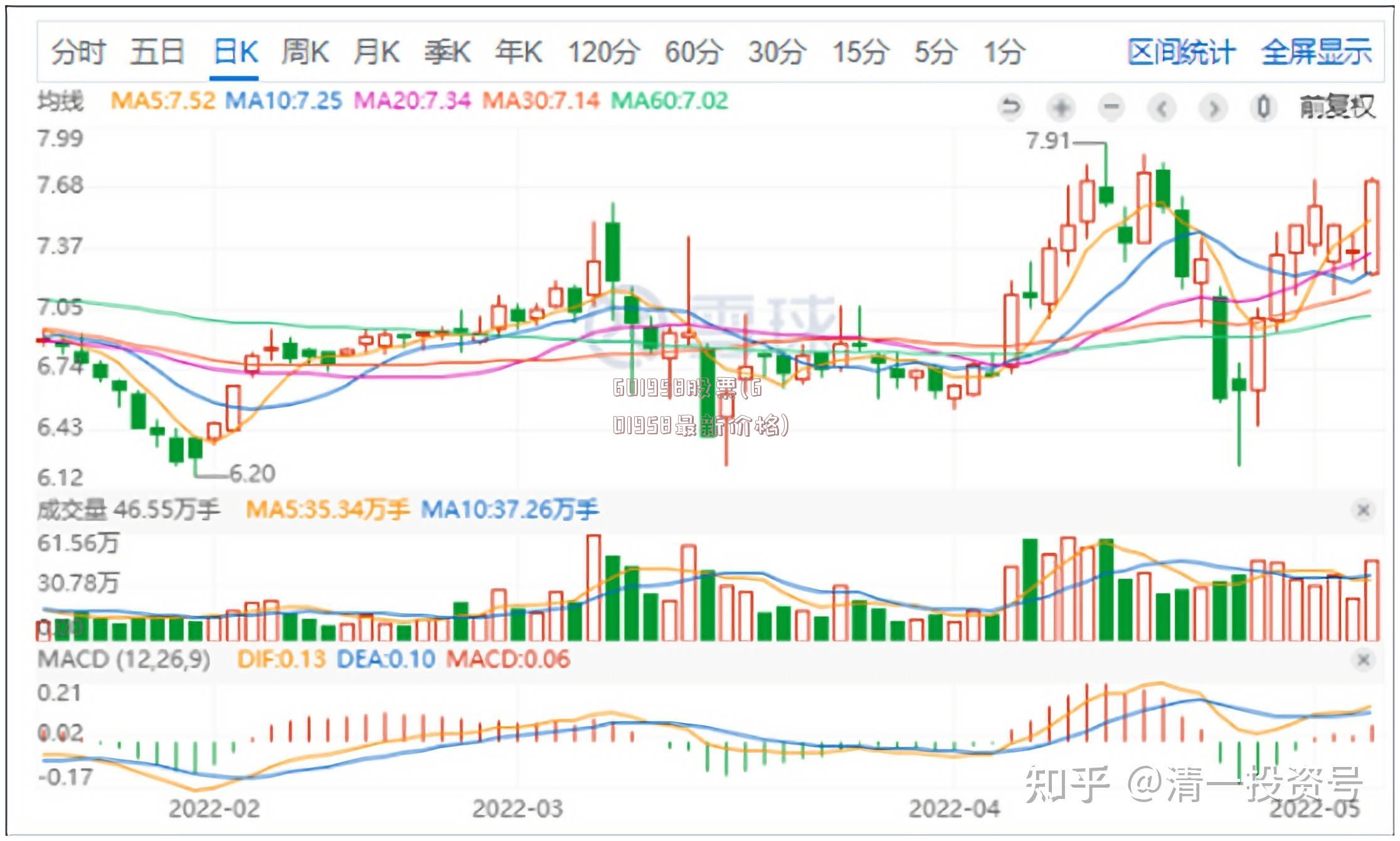The image size is (1400, 841).
Task: Click the MA5:7.52 legend label
Action: [162, 100]
